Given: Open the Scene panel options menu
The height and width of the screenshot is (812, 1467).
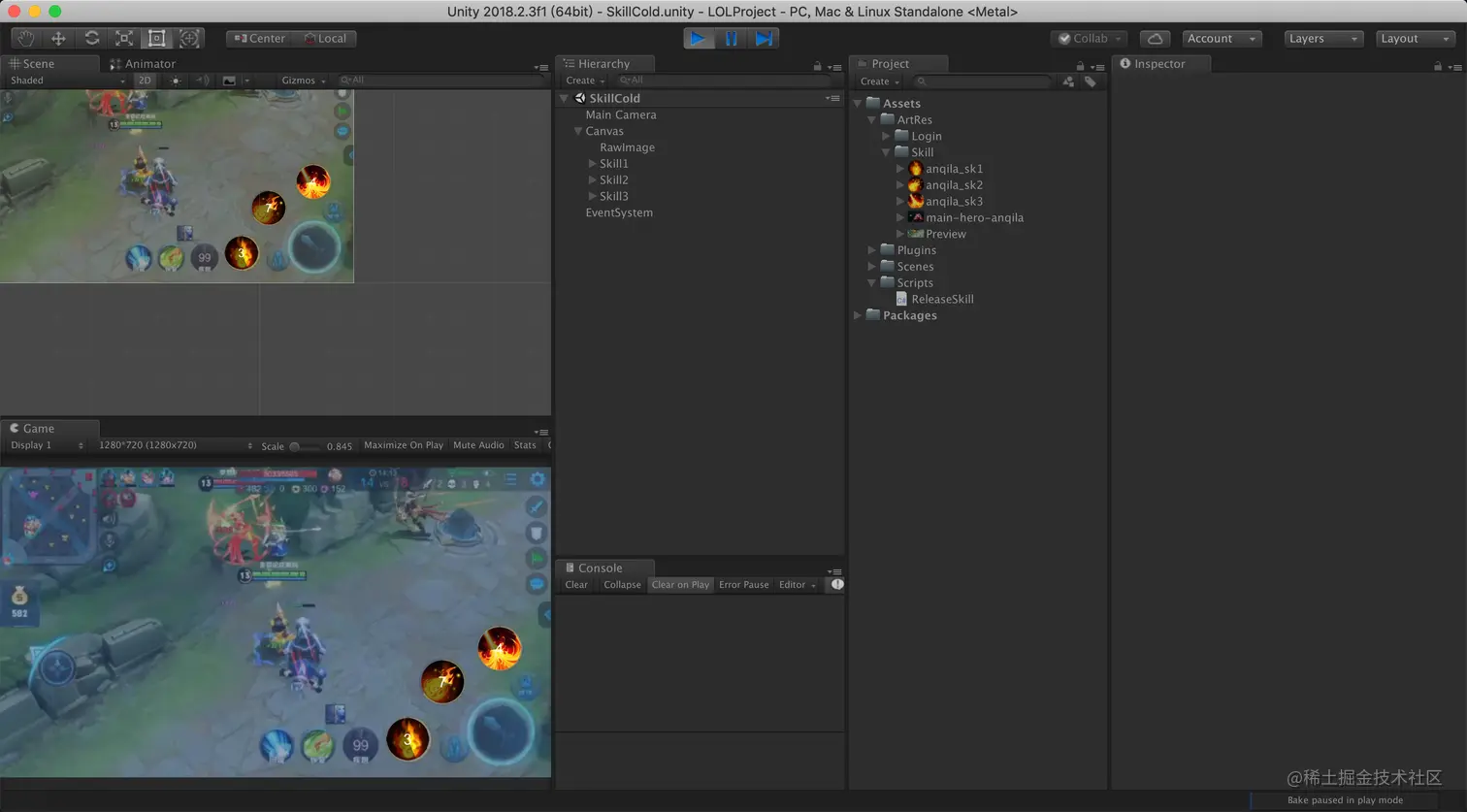Looking at the screenshot, I should (x=541, y=67).
